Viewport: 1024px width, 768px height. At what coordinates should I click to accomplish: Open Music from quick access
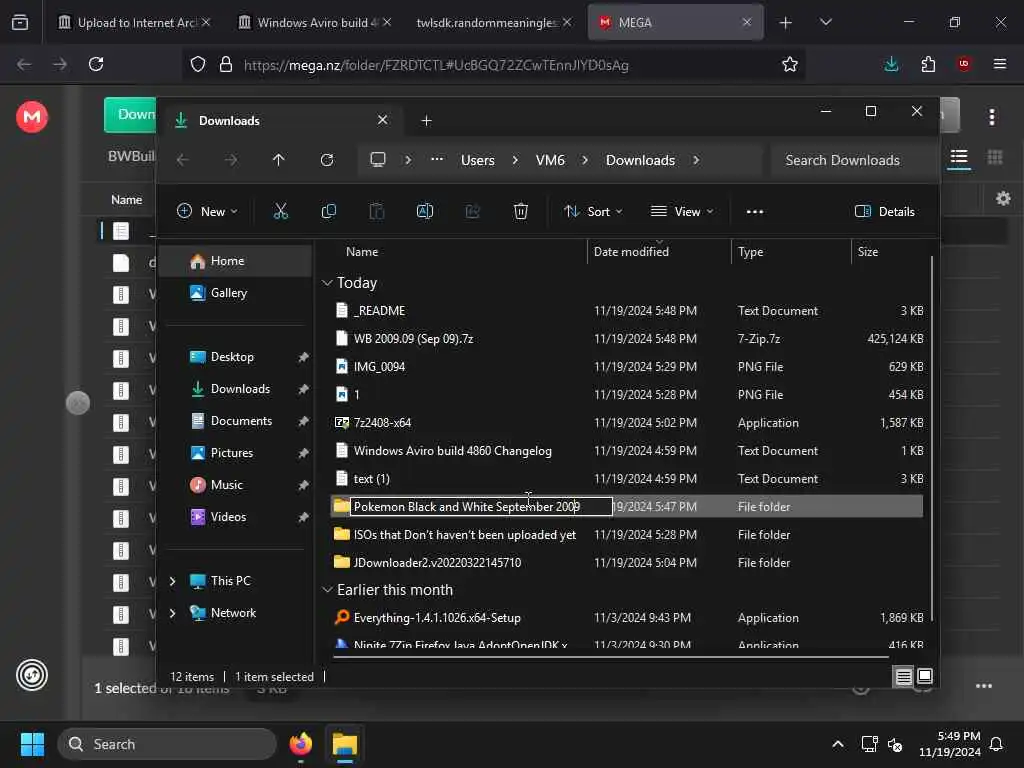[227, 485]
